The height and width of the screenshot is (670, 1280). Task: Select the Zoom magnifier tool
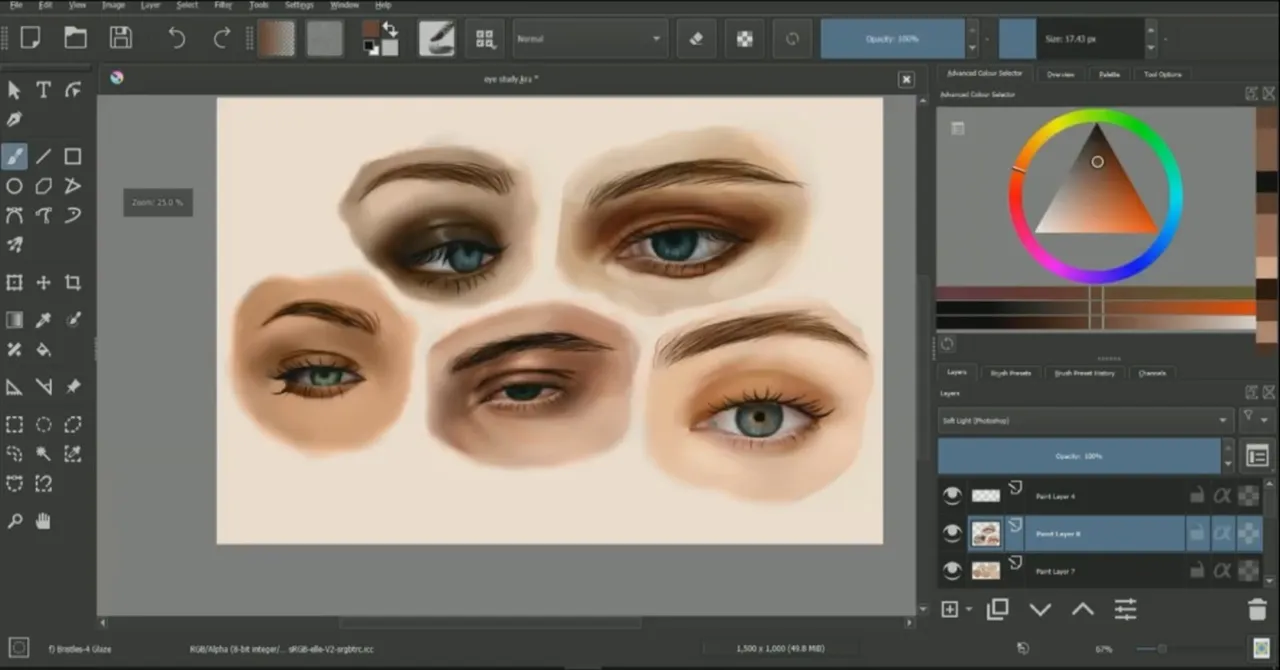tap(14, 521)
